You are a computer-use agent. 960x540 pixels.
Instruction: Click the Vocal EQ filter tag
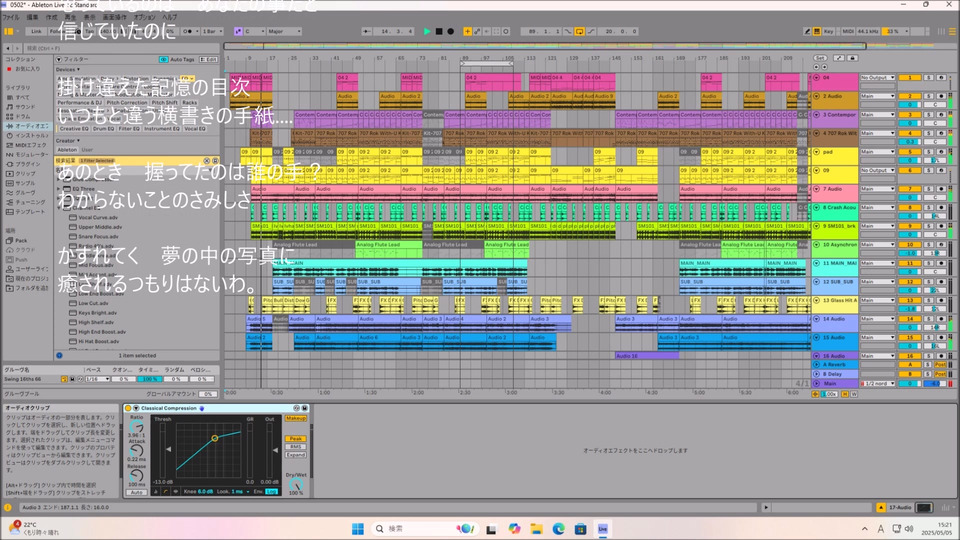pyautogui.click(x=194, y=128)
